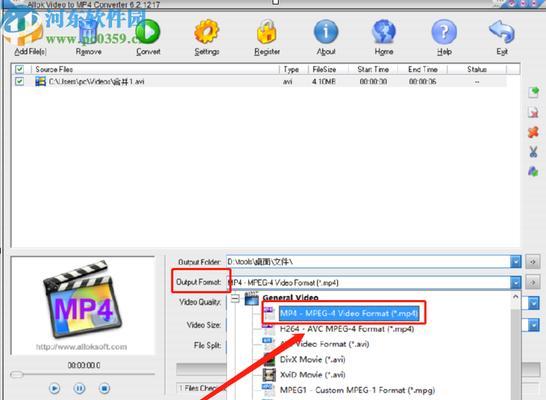Click the General Video folder icon
The height and width of the screenshot is (400, 546).
[251, 298]
